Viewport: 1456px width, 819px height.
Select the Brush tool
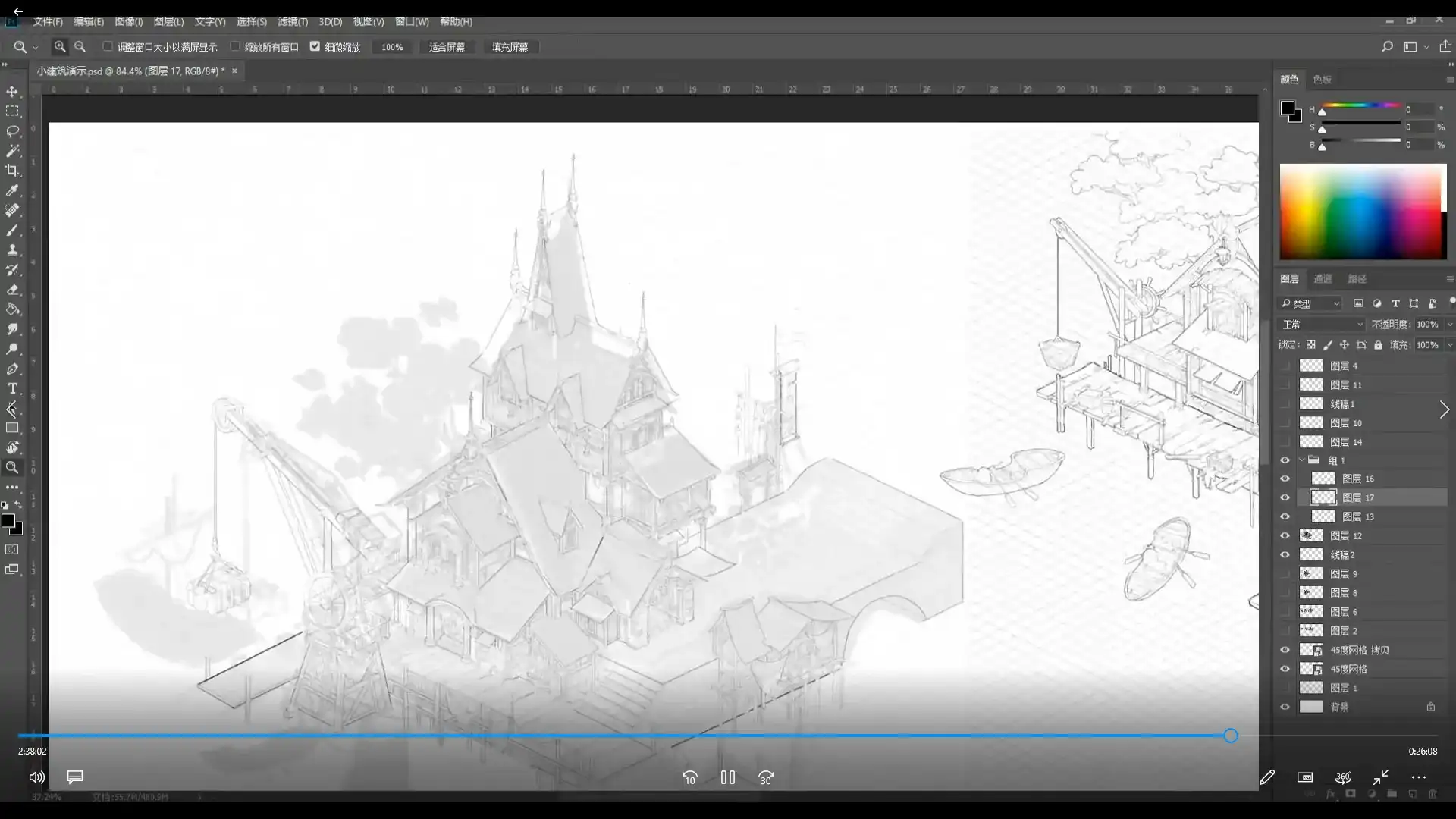coord(12,230)
